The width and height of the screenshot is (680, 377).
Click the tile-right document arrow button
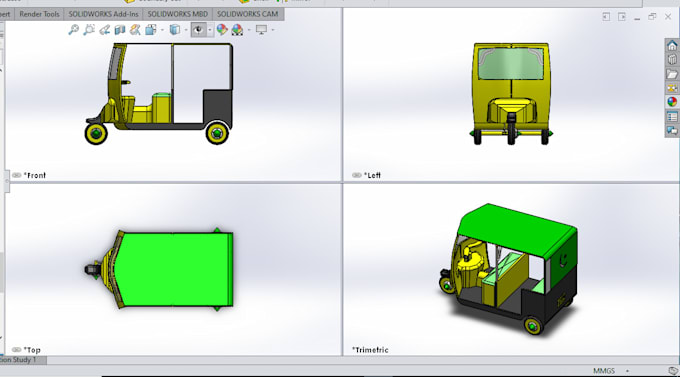click(x=622, y=16)
